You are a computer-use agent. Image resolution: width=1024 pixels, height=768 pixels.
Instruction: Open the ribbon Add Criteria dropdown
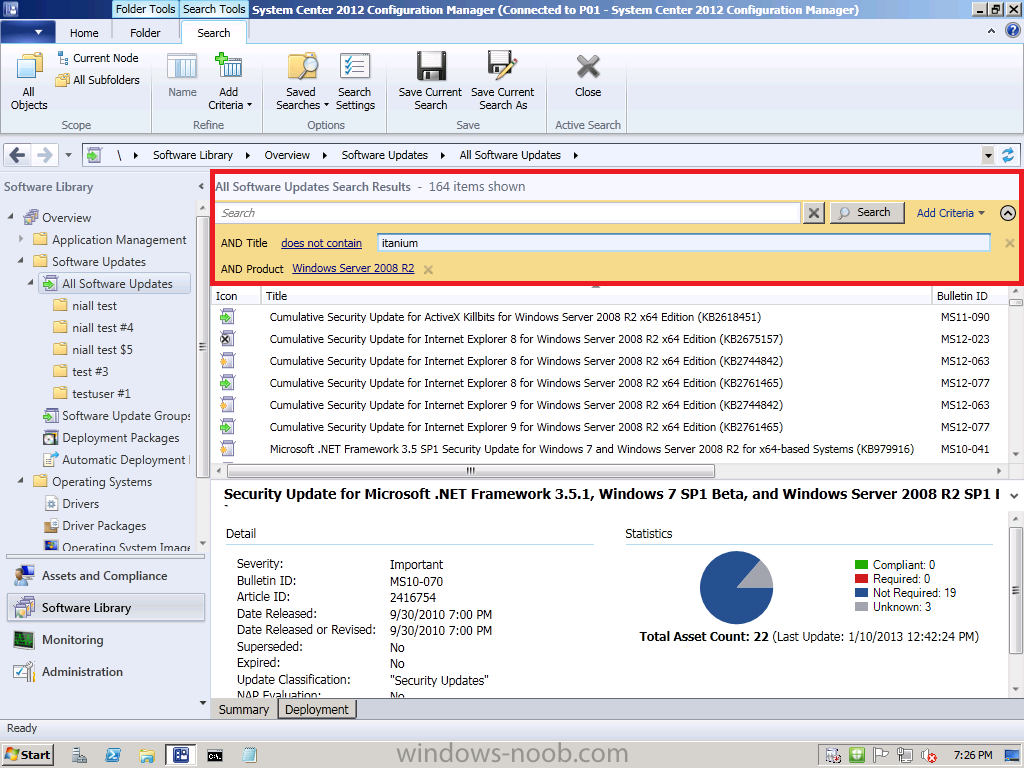pyautogui.click(x=229, y=81)
